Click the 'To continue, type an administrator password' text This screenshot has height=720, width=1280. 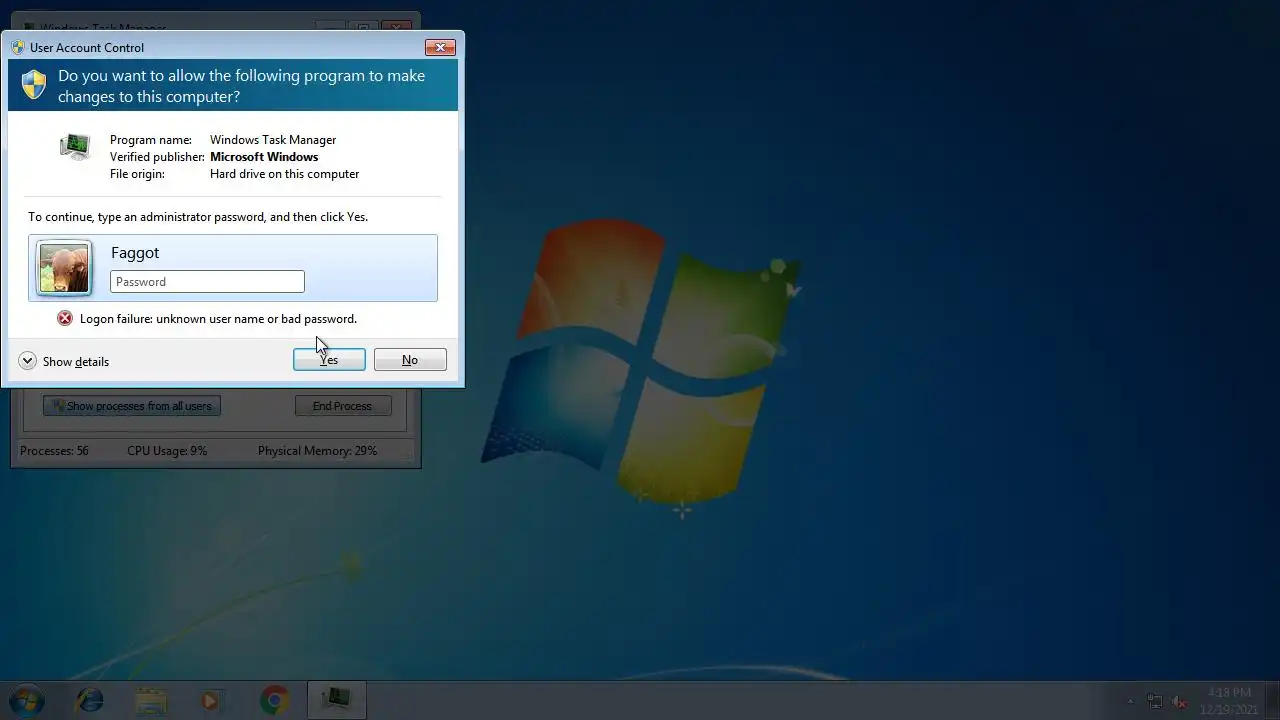[198, 217]
